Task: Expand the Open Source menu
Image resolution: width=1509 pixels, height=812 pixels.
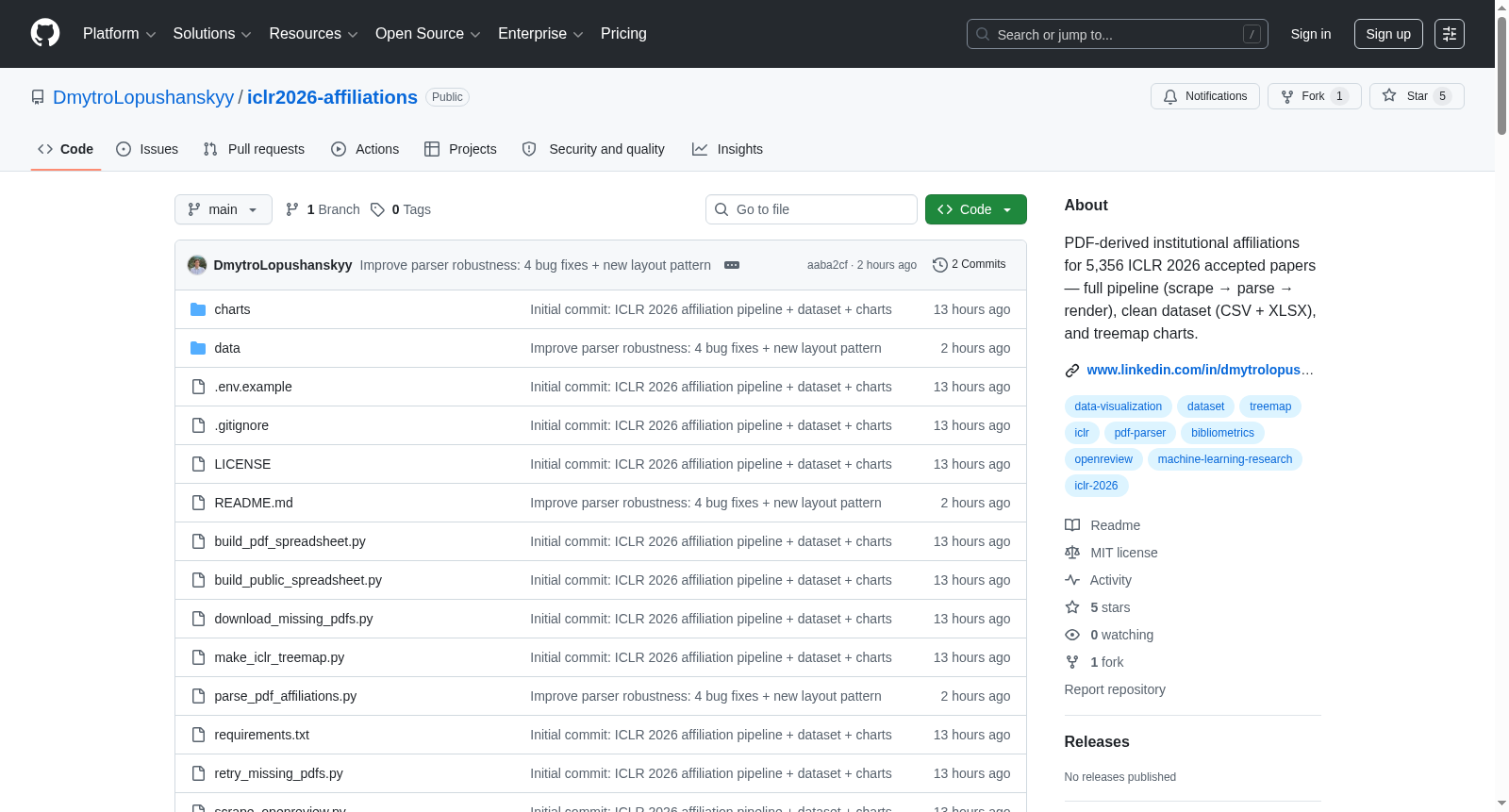Action: pos(428,34)
